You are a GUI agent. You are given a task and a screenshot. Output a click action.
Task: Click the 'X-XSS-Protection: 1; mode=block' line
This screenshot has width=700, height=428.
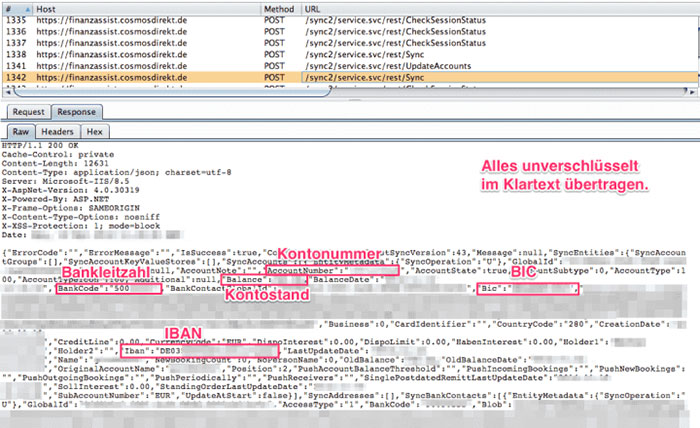coord(81,226)
